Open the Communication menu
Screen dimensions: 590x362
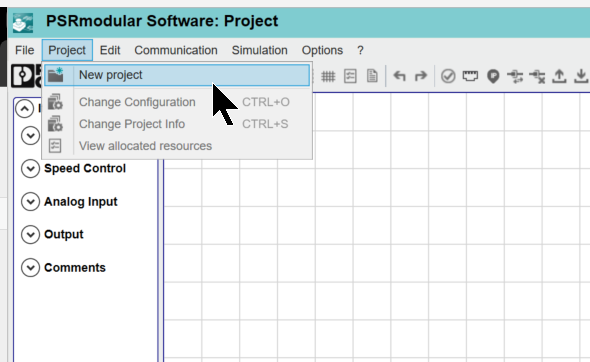click(176, 50)
